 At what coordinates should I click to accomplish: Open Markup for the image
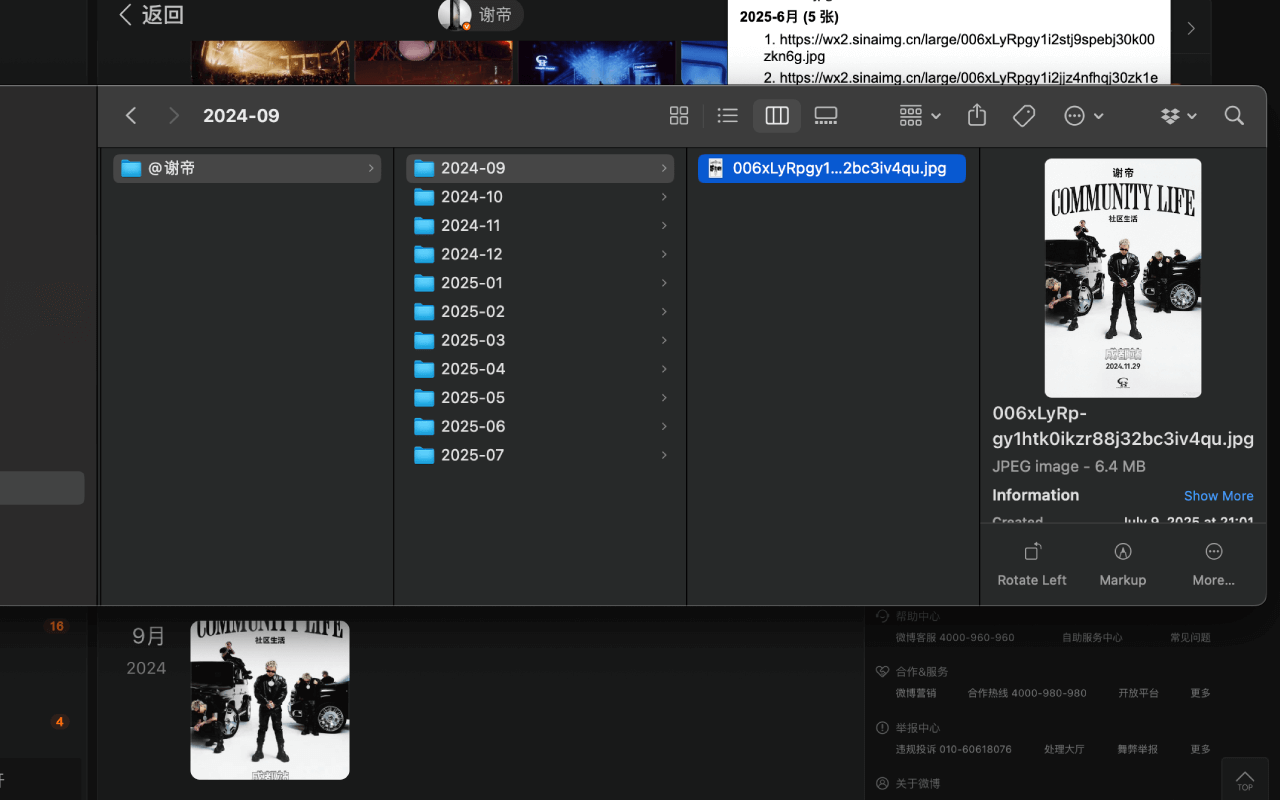point(1123,564)
